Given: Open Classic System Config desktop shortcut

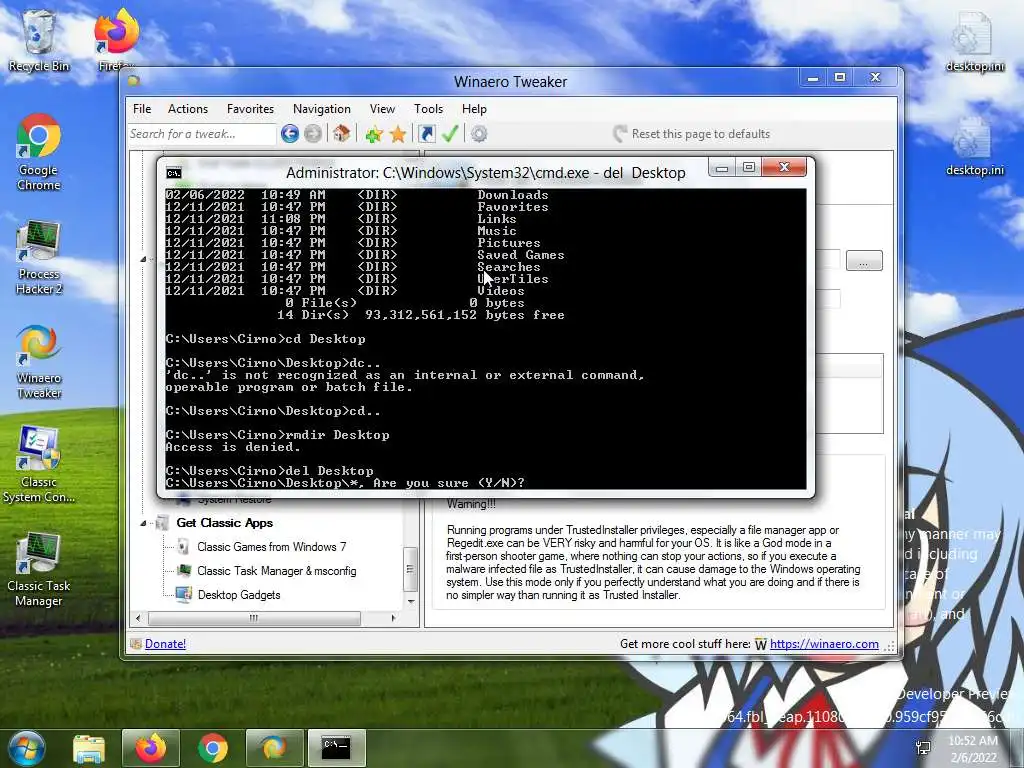Looking at the screenshot, I should [39, 464].
